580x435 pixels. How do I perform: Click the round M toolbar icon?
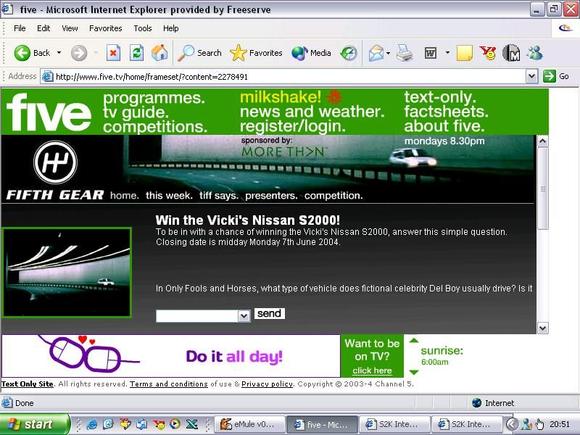[x=511, y=53]
